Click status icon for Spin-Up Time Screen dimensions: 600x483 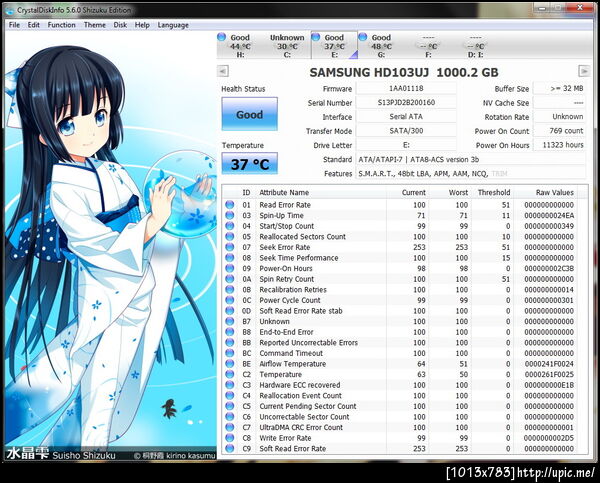coord(230,215)
